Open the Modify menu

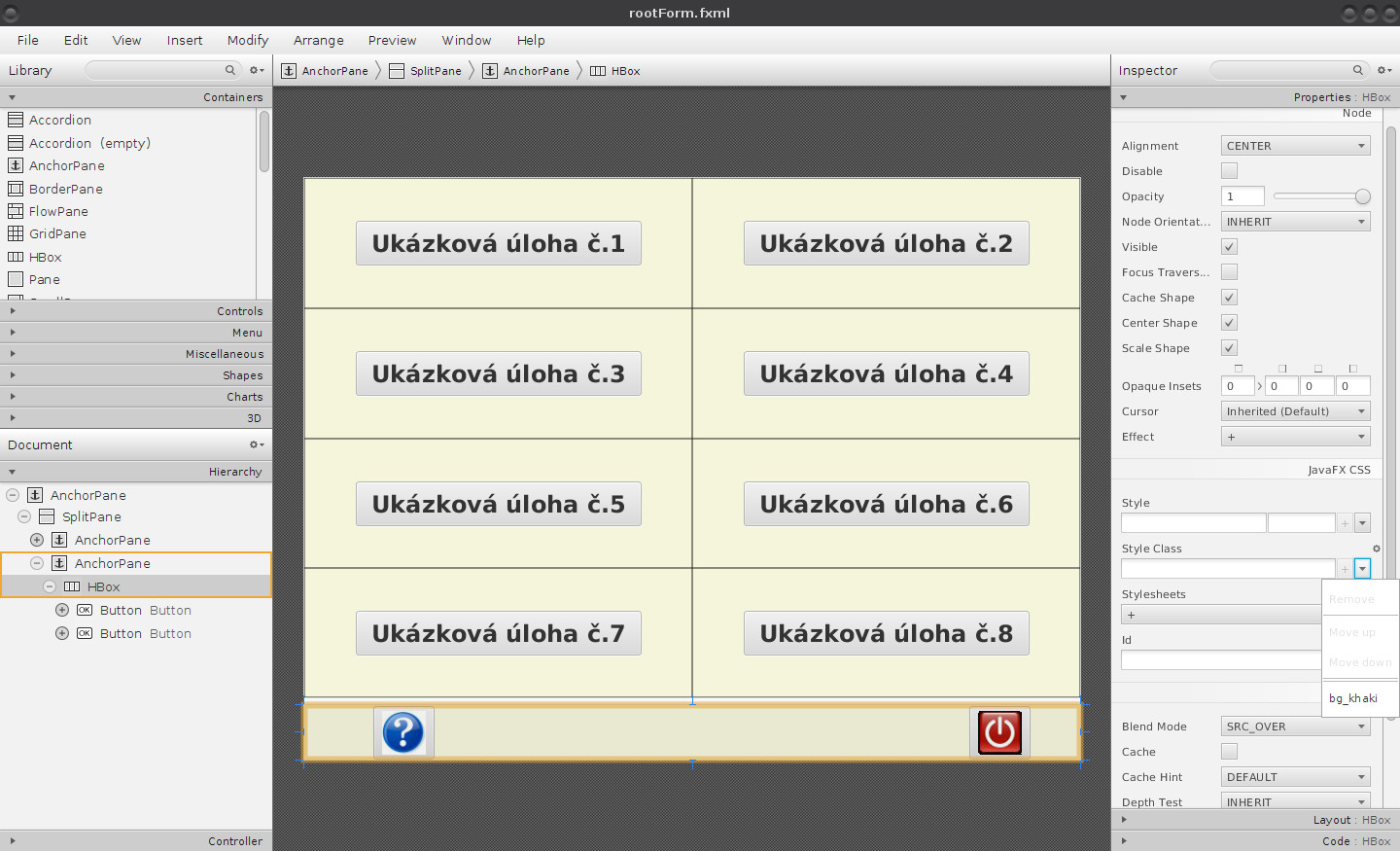coord(247,40)
